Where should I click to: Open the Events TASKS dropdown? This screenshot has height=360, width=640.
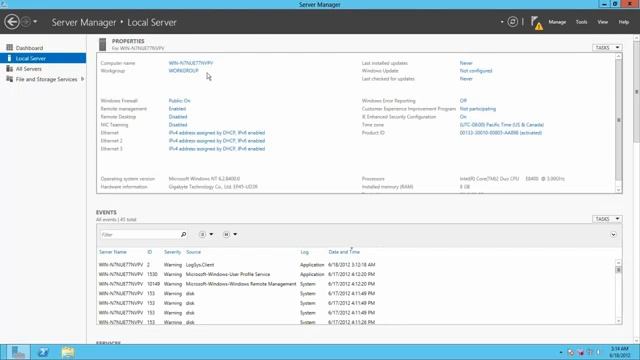[607, 219]
